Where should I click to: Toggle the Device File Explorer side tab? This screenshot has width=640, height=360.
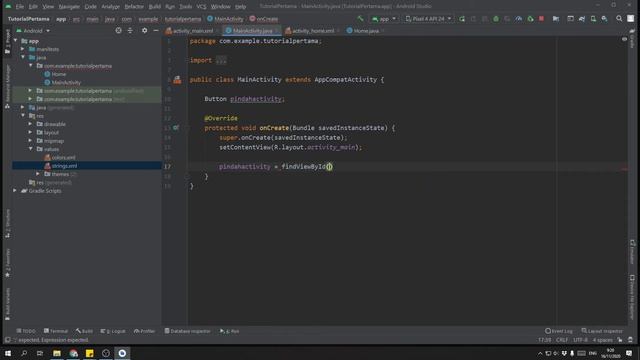click(632, 297)
